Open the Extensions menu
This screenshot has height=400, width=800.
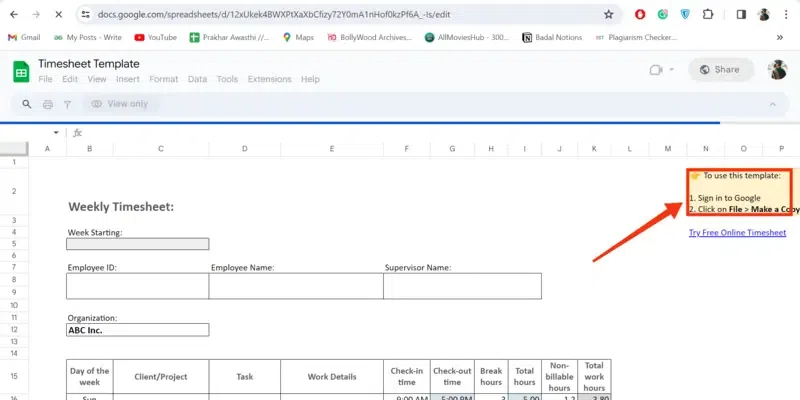tap(269, 79)
